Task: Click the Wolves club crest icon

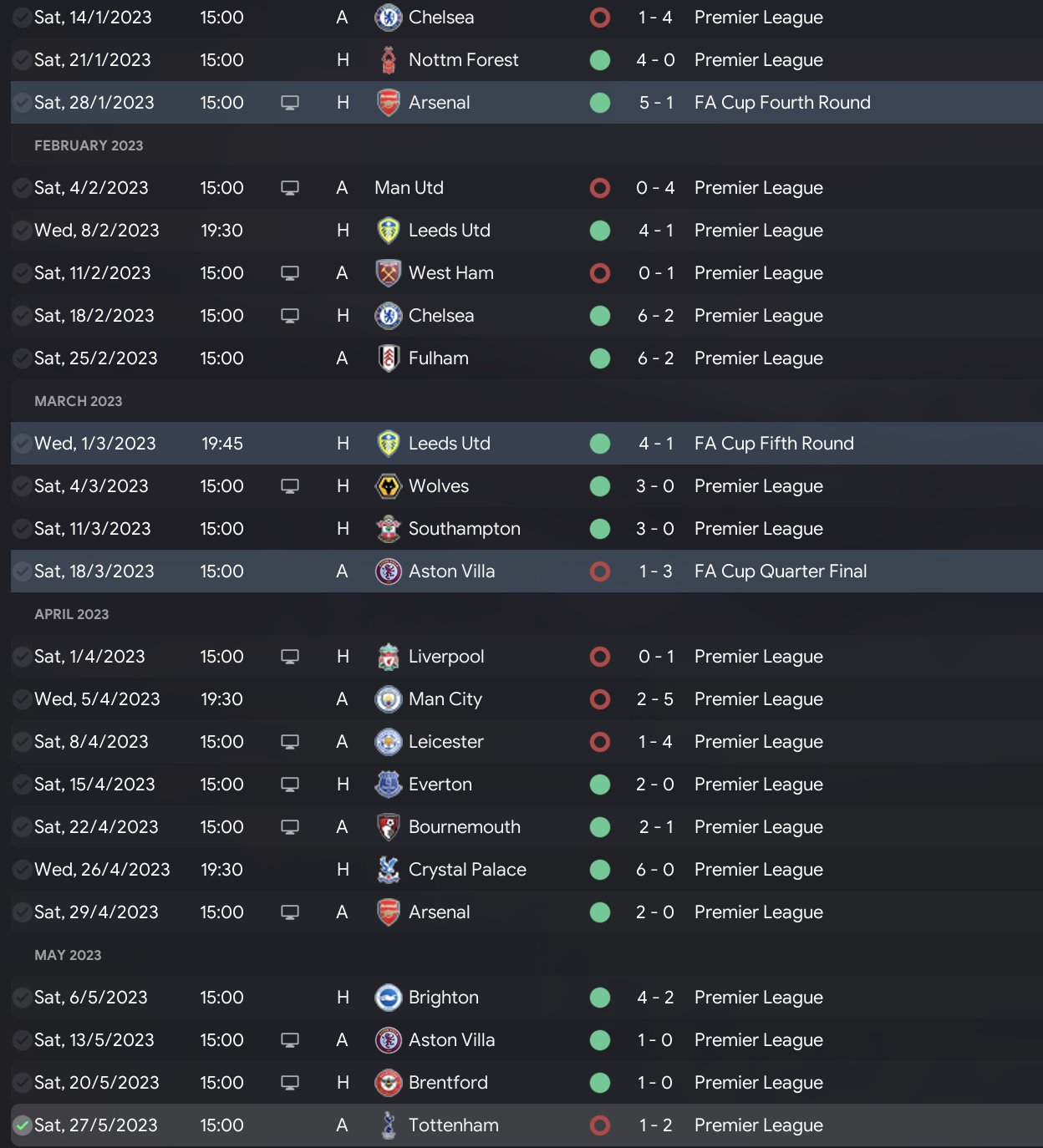Action: [x=389, y=486]
